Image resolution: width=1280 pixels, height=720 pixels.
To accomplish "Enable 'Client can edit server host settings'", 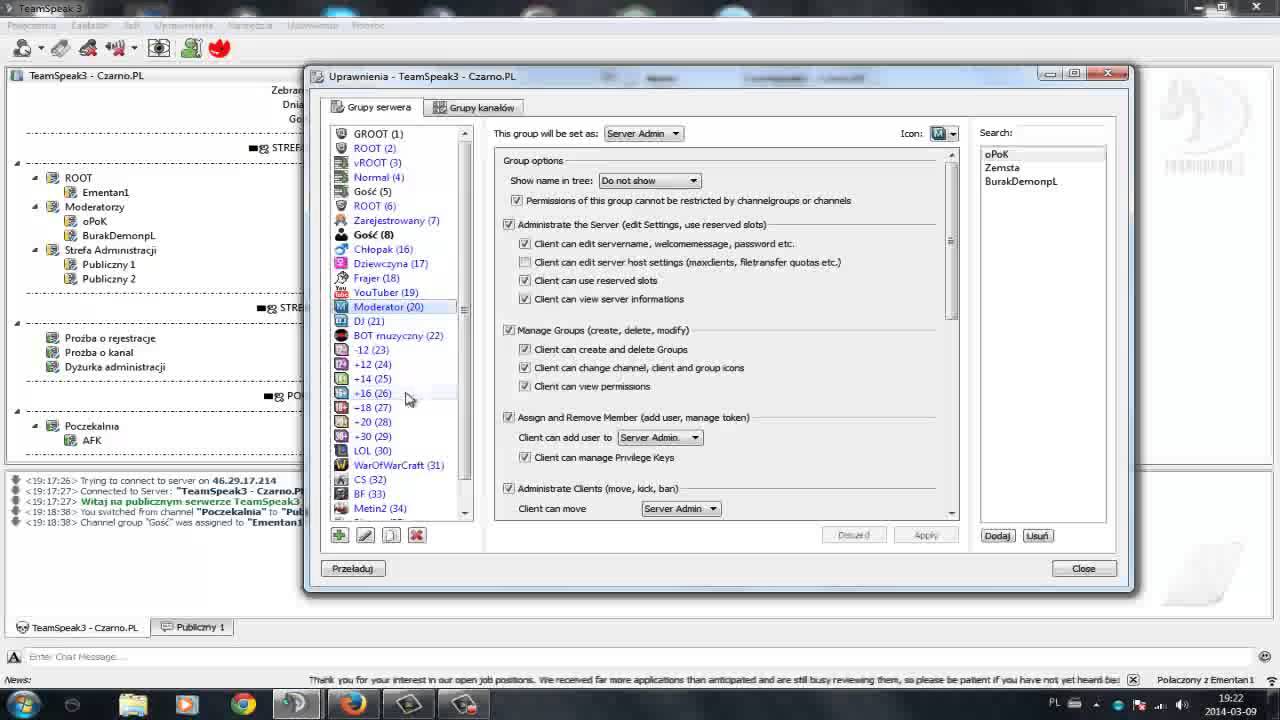I will click(525, 262).
